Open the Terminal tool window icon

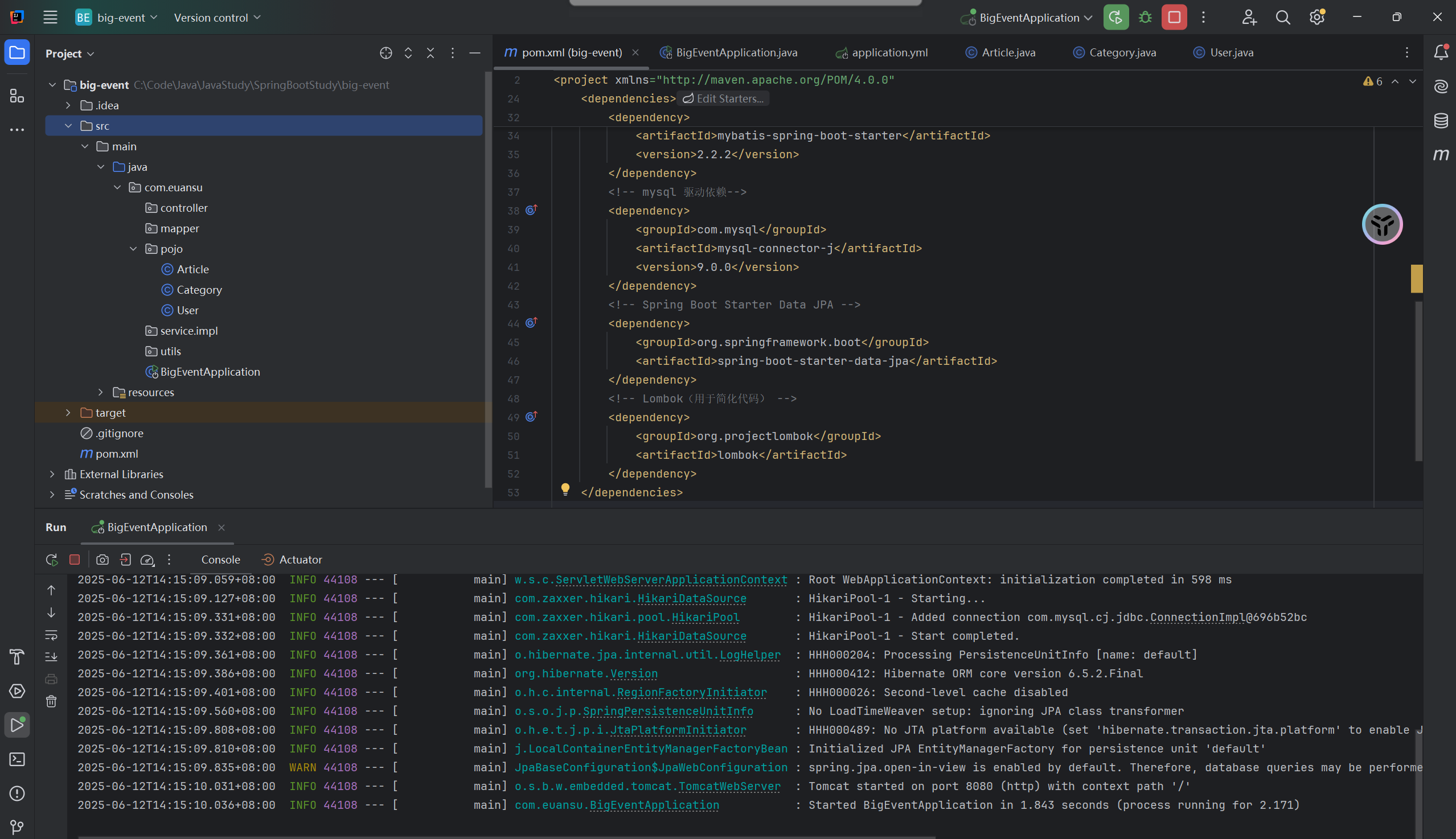17,759
